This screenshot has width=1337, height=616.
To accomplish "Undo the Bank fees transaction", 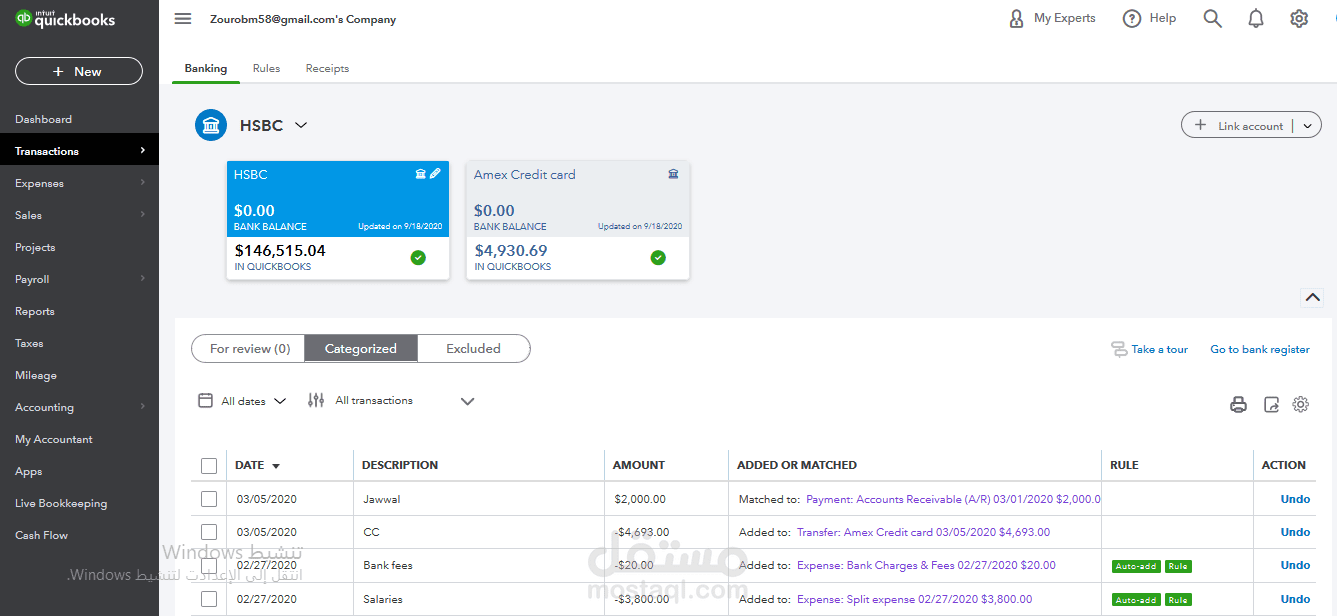I will 1295,565.
